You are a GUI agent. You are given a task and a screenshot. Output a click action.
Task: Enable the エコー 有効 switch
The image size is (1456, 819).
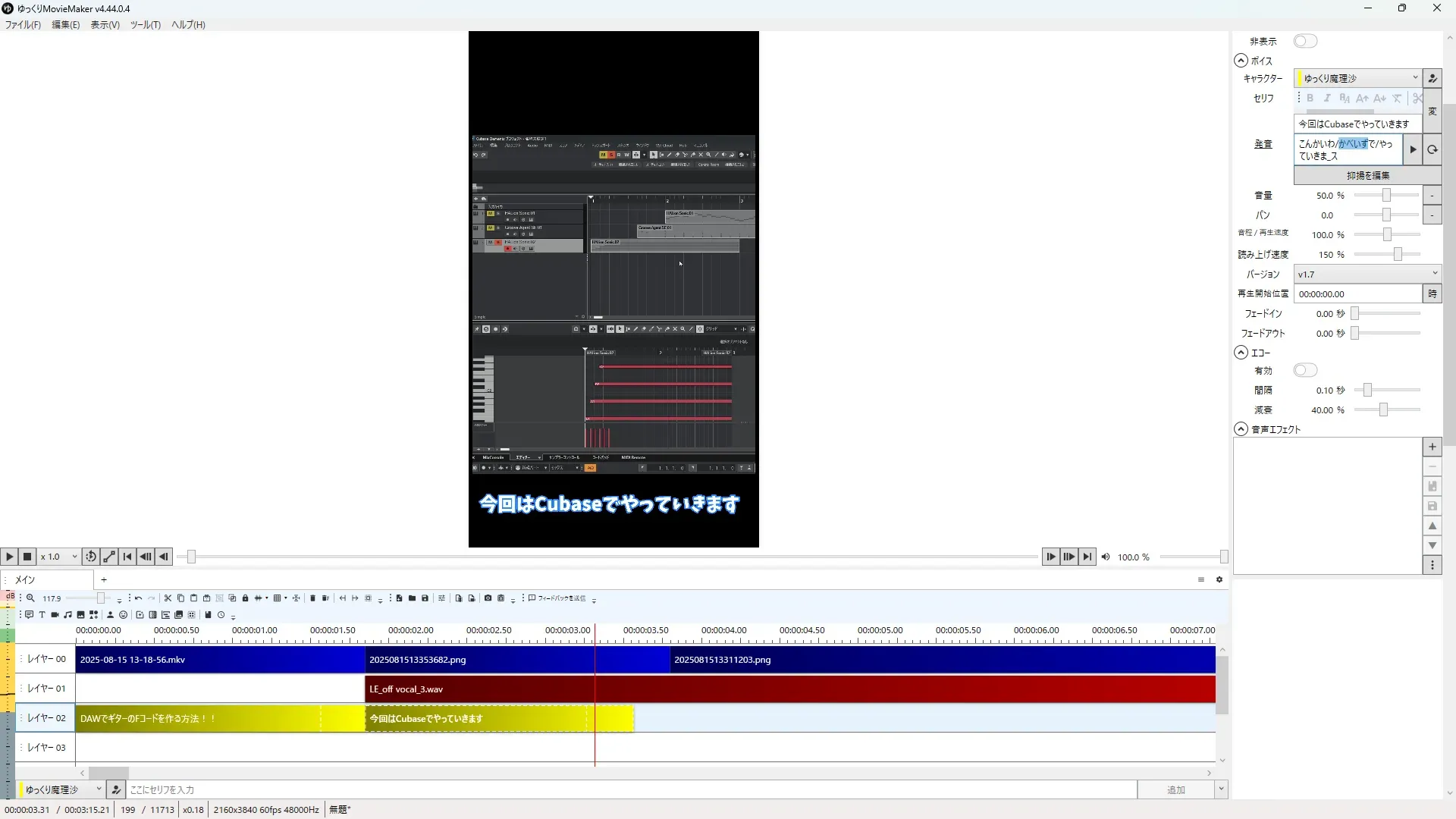1305,370
